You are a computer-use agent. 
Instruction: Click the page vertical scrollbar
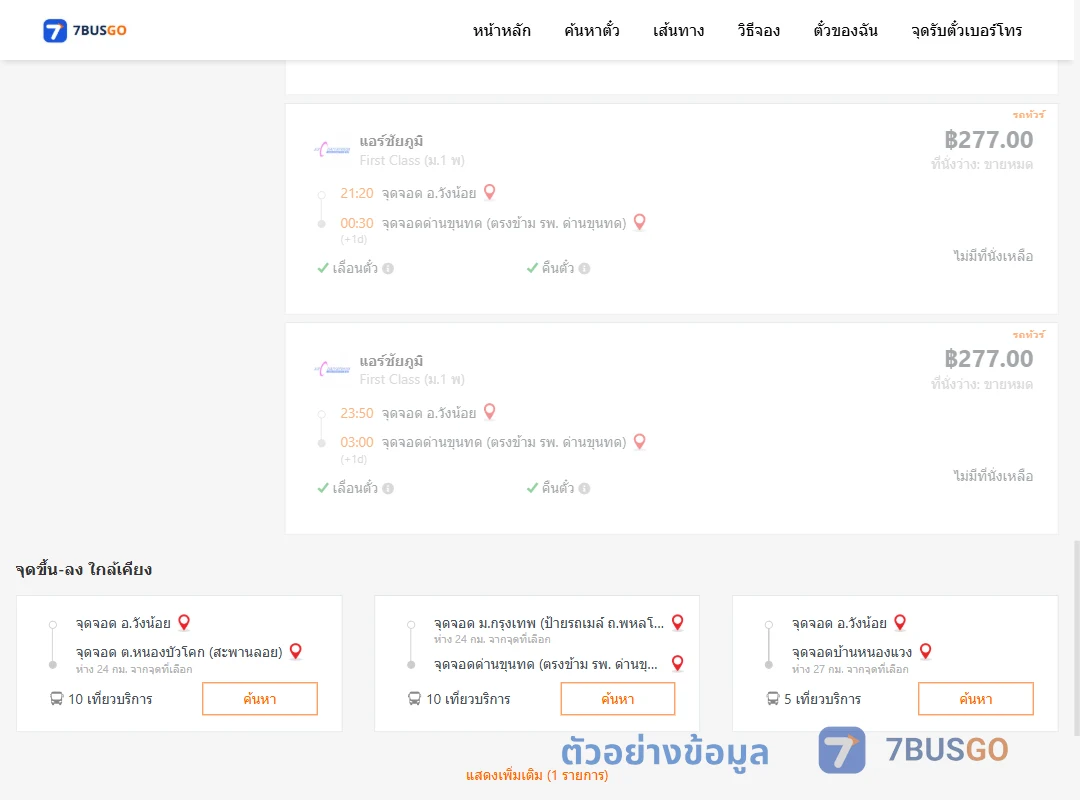[1077, 637]
